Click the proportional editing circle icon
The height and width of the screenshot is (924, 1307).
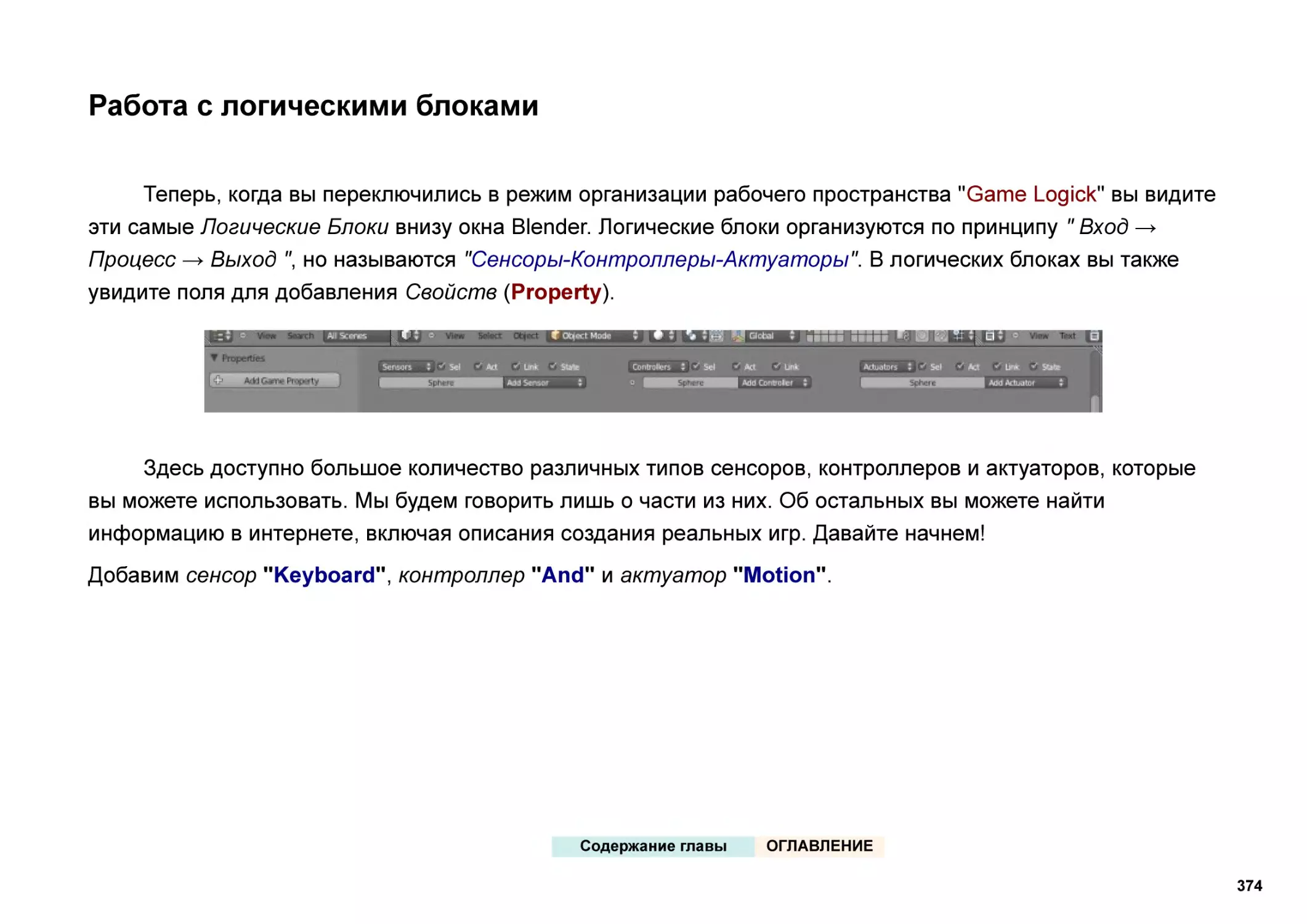pyautogui.click(x=922, y=336)
